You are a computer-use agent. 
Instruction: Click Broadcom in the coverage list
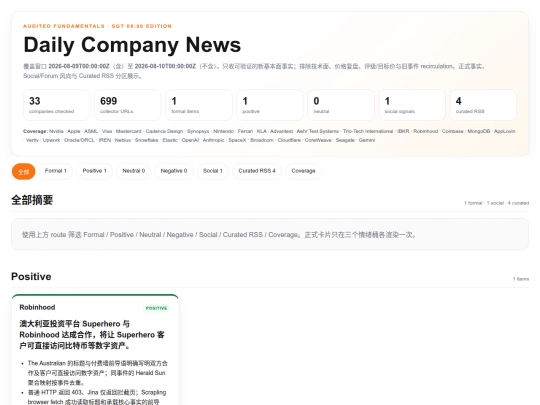[262, 140]
